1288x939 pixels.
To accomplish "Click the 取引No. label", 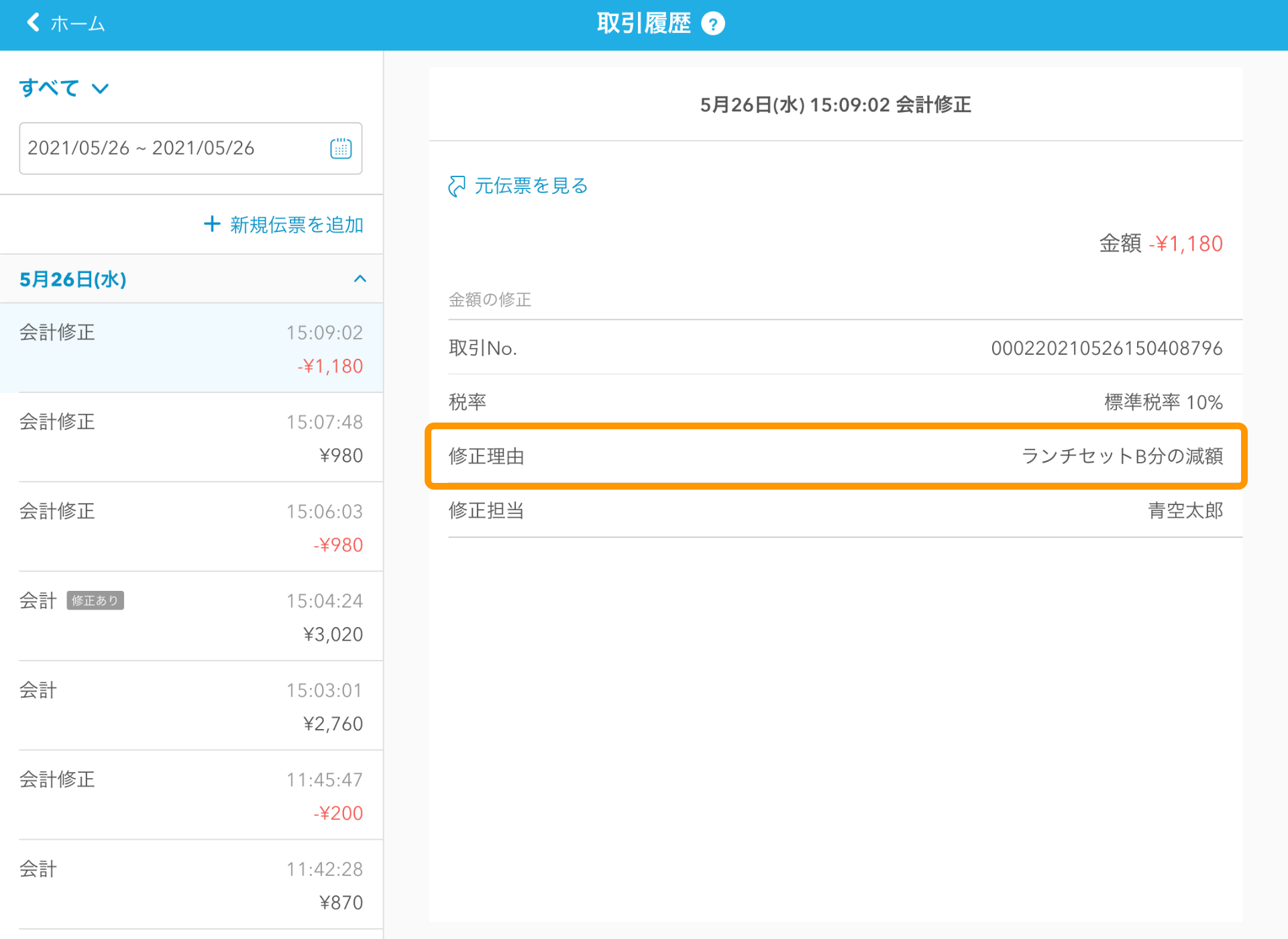I will click(483, 348).
